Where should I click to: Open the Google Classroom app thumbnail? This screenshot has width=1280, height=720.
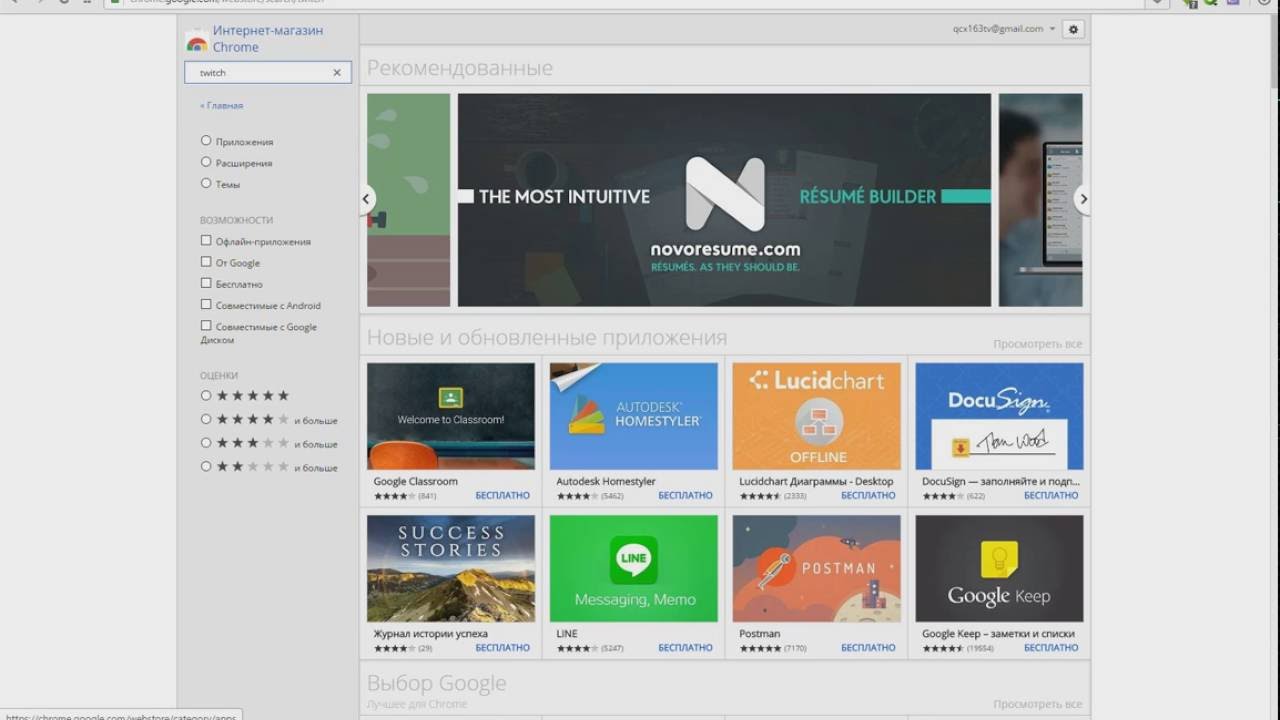point(451,416)
